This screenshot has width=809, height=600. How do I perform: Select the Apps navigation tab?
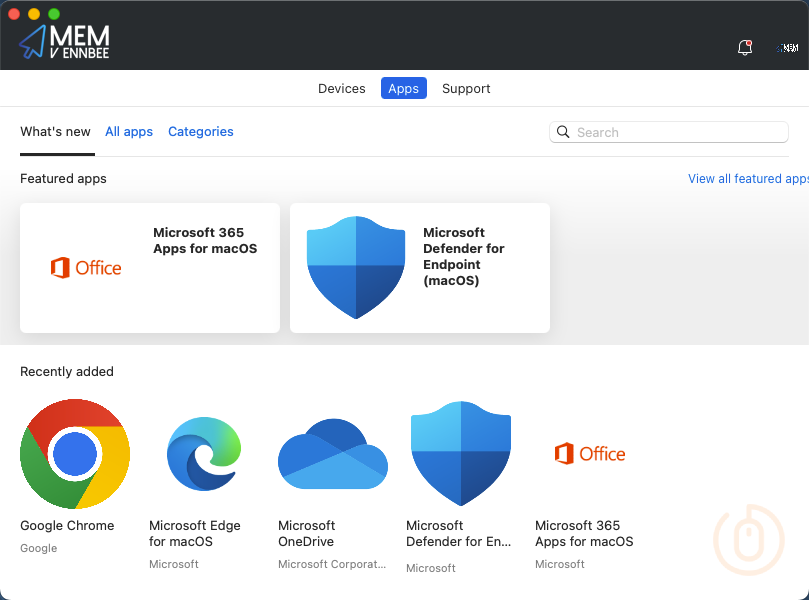click(403, 88)
